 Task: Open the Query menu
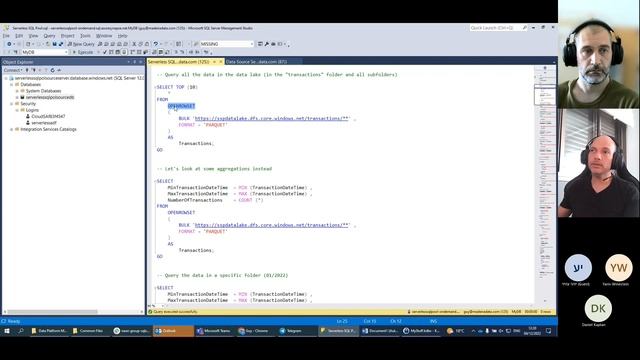pyautogui.click(x=49, y=36)
